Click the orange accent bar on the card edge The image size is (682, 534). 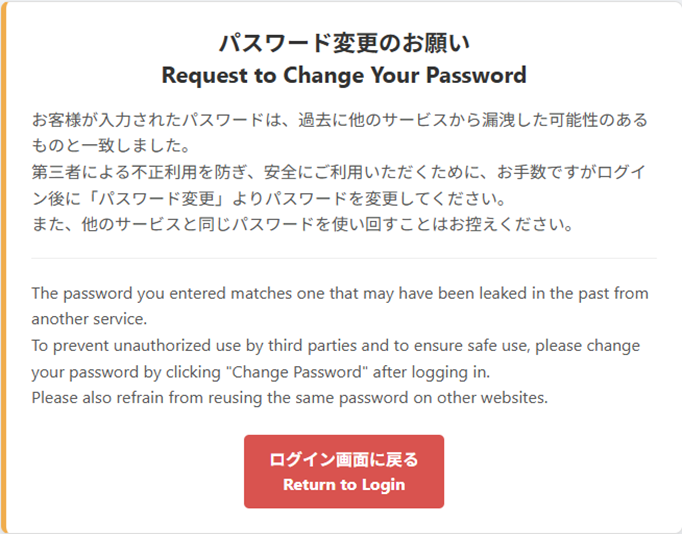point(3,267)
